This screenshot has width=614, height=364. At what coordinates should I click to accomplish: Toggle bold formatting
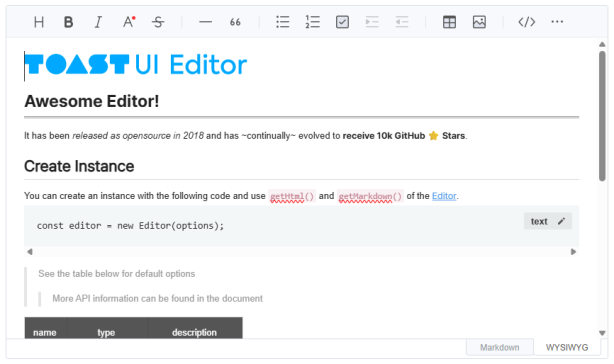coord(69,22)
